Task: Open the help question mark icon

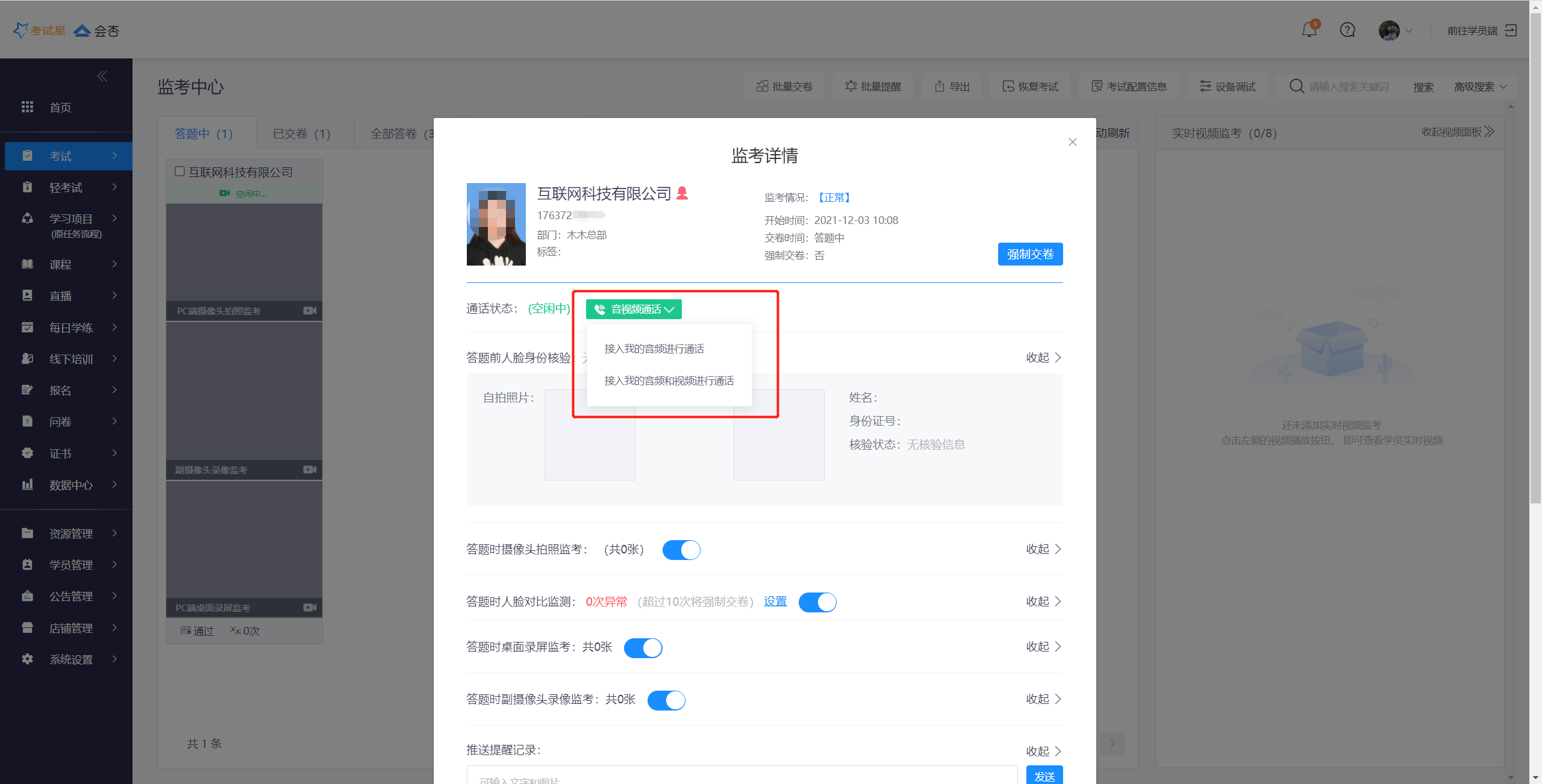Action: click(x=1347, y=30)
